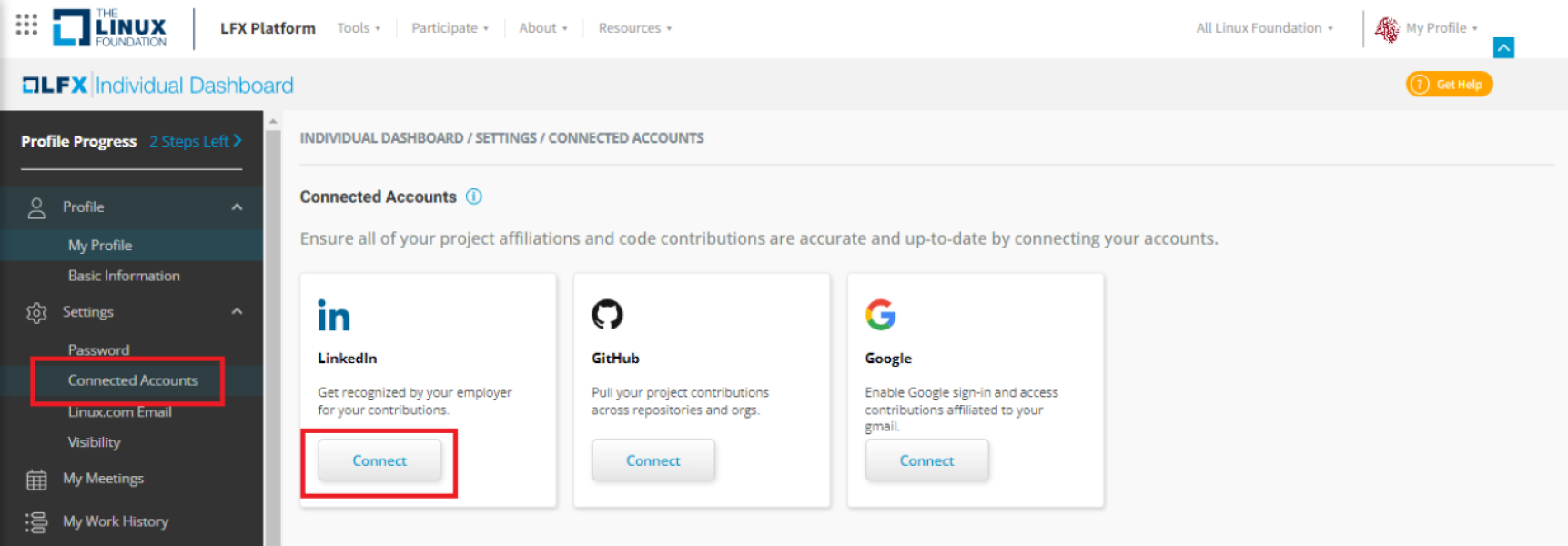Screen dimensions: 1568x546
Task: Connect your LinkedIn account
Action: (379, 460)
